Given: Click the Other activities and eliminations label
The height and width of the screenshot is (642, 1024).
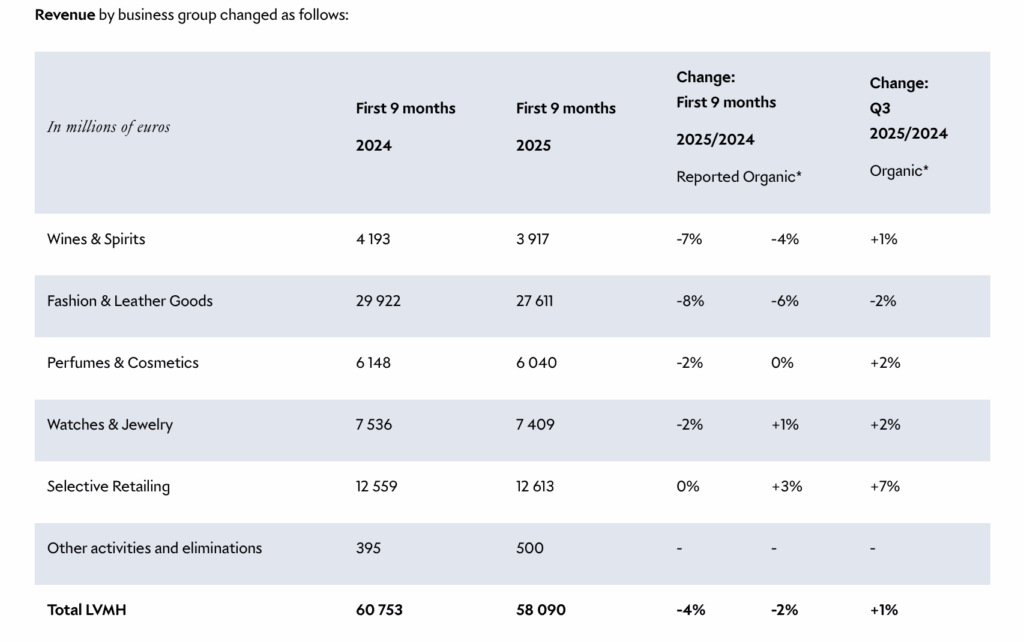Looking at the screenshot, I should click(154, 548).
